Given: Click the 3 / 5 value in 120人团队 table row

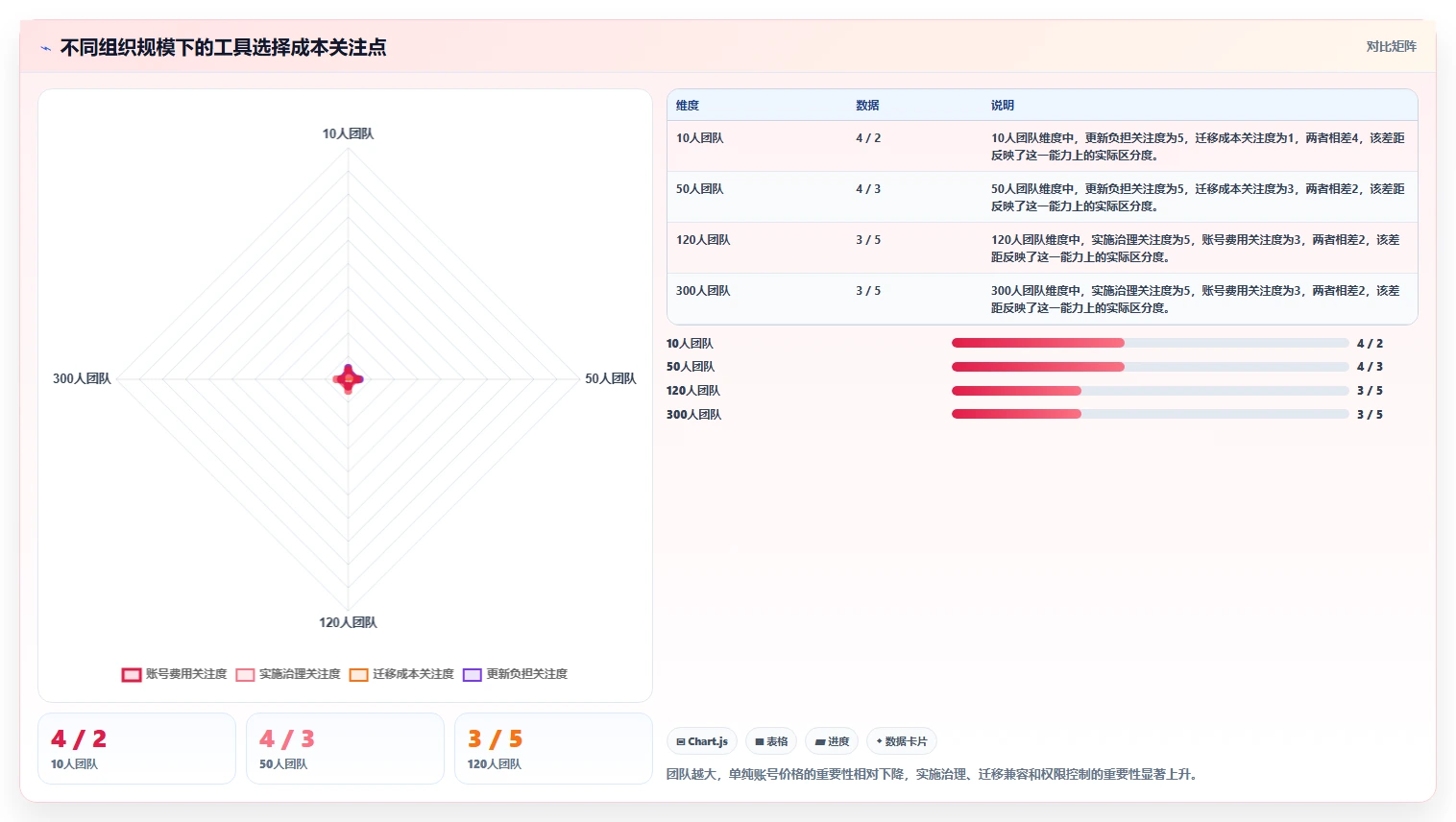Looking at the screenshot, I should [x=868, y=240].
